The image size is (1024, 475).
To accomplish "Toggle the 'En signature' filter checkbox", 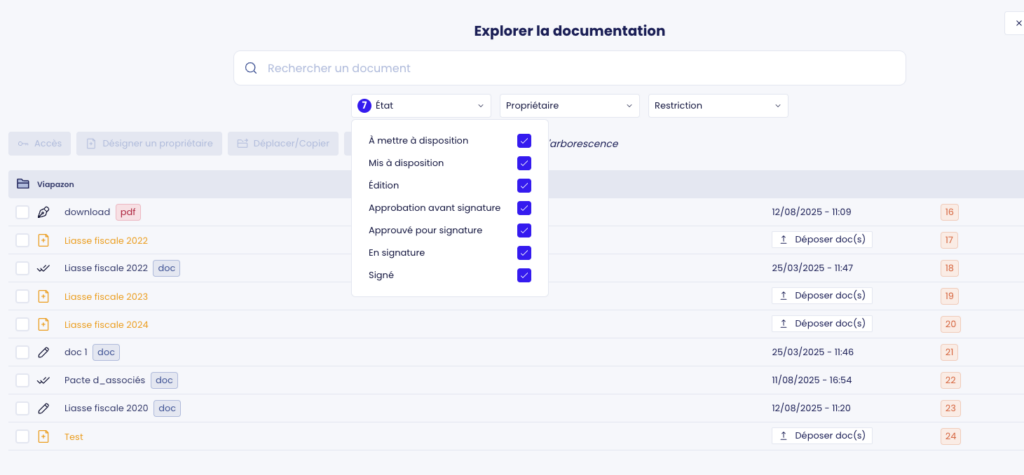I will click(x=524, y=253).
